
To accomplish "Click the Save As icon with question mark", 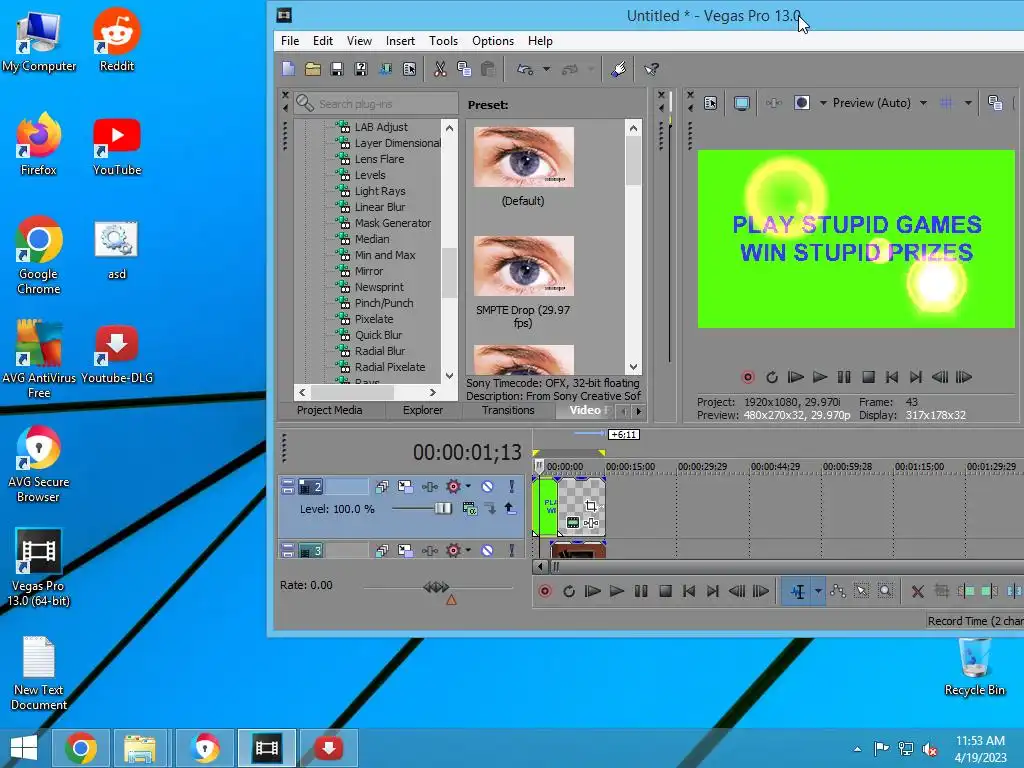I will click(x=361, y=69).
